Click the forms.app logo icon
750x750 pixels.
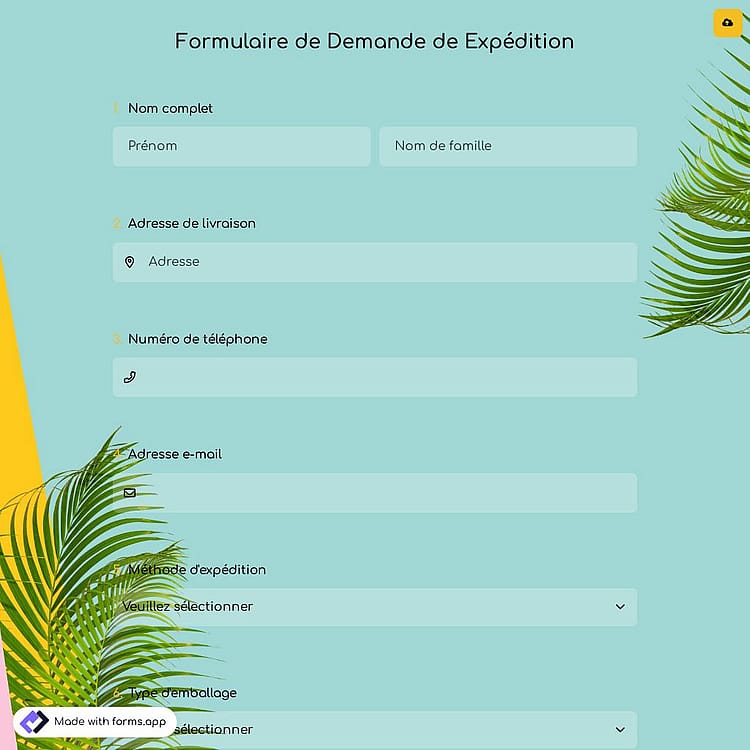33,722
